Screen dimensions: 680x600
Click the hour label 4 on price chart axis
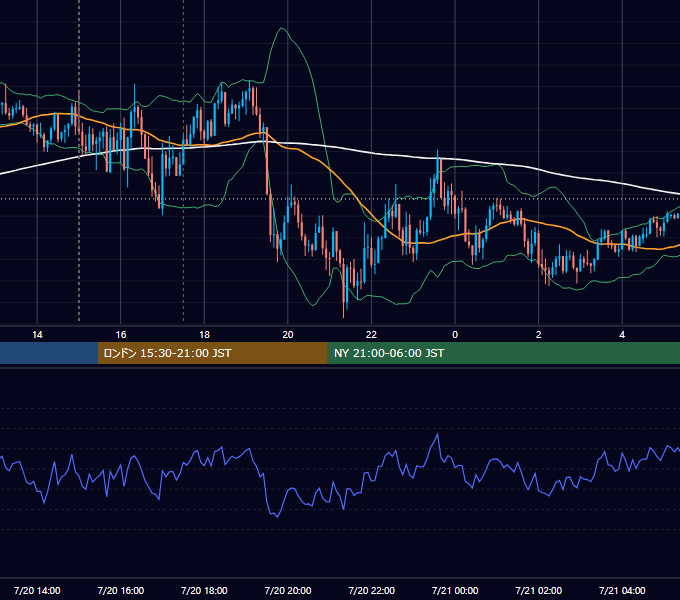tap(622, 335)
